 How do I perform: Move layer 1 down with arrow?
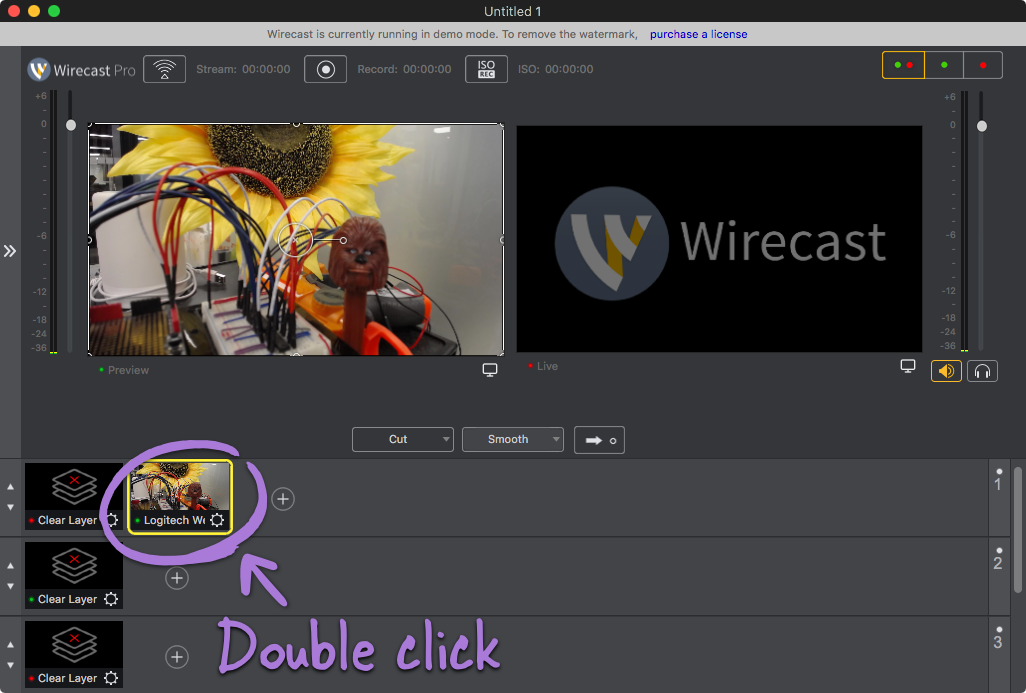coord(10,507)
